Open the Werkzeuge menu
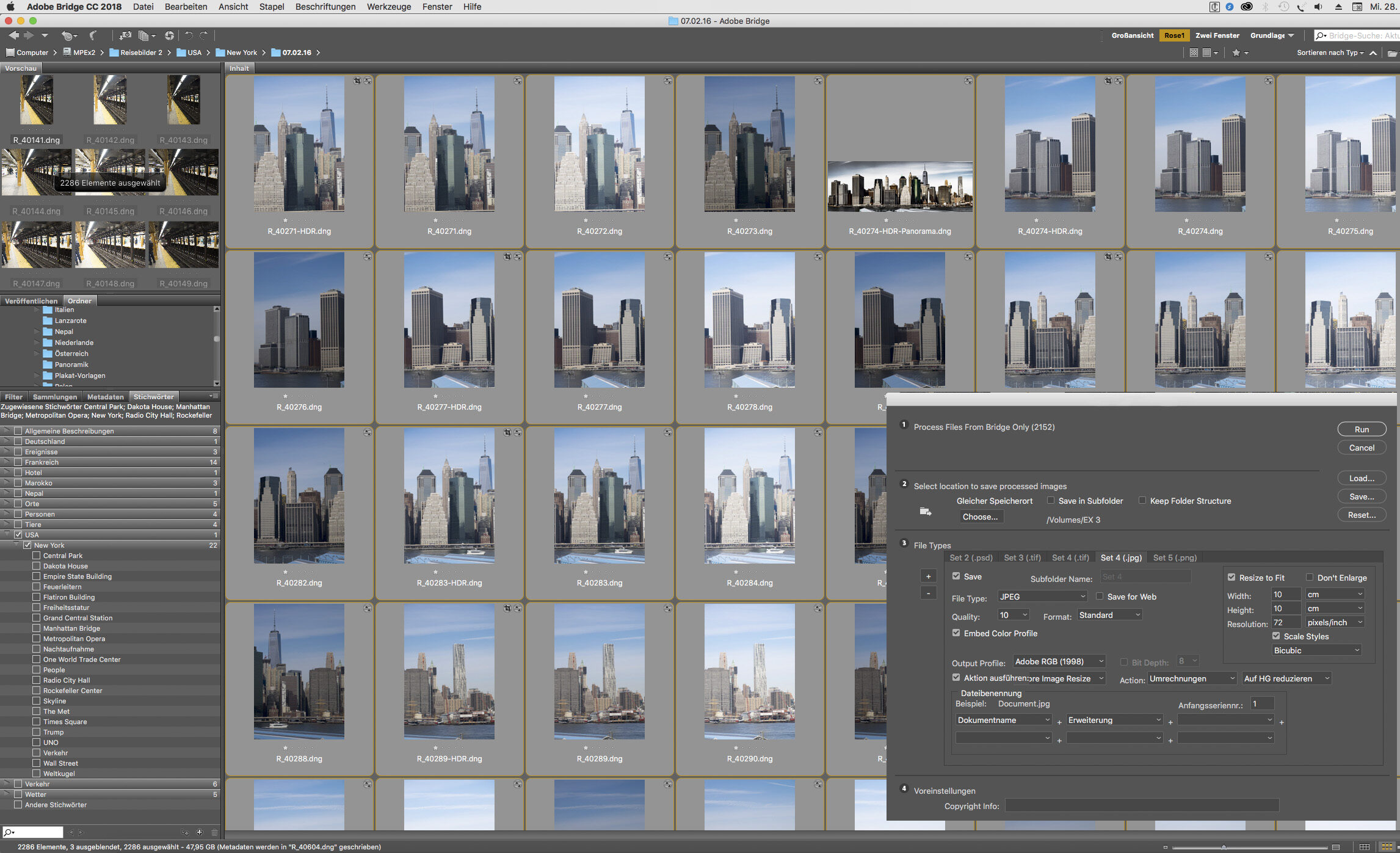 tap(388, 7)
